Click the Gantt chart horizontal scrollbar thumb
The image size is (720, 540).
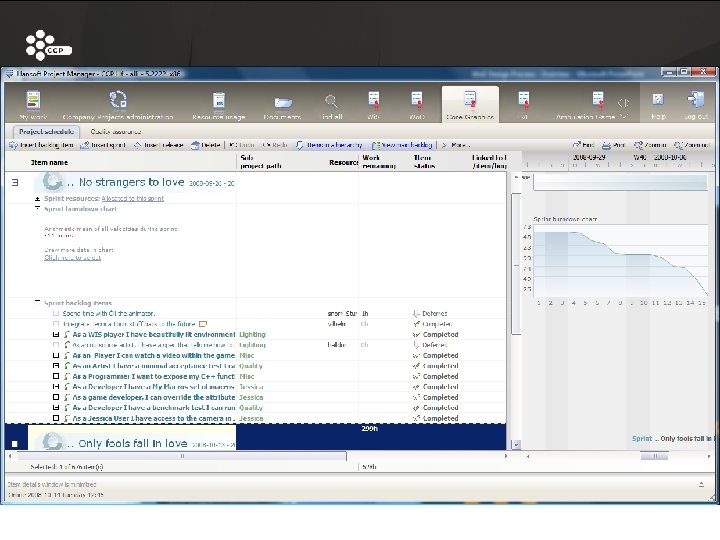tap(654, 456)
